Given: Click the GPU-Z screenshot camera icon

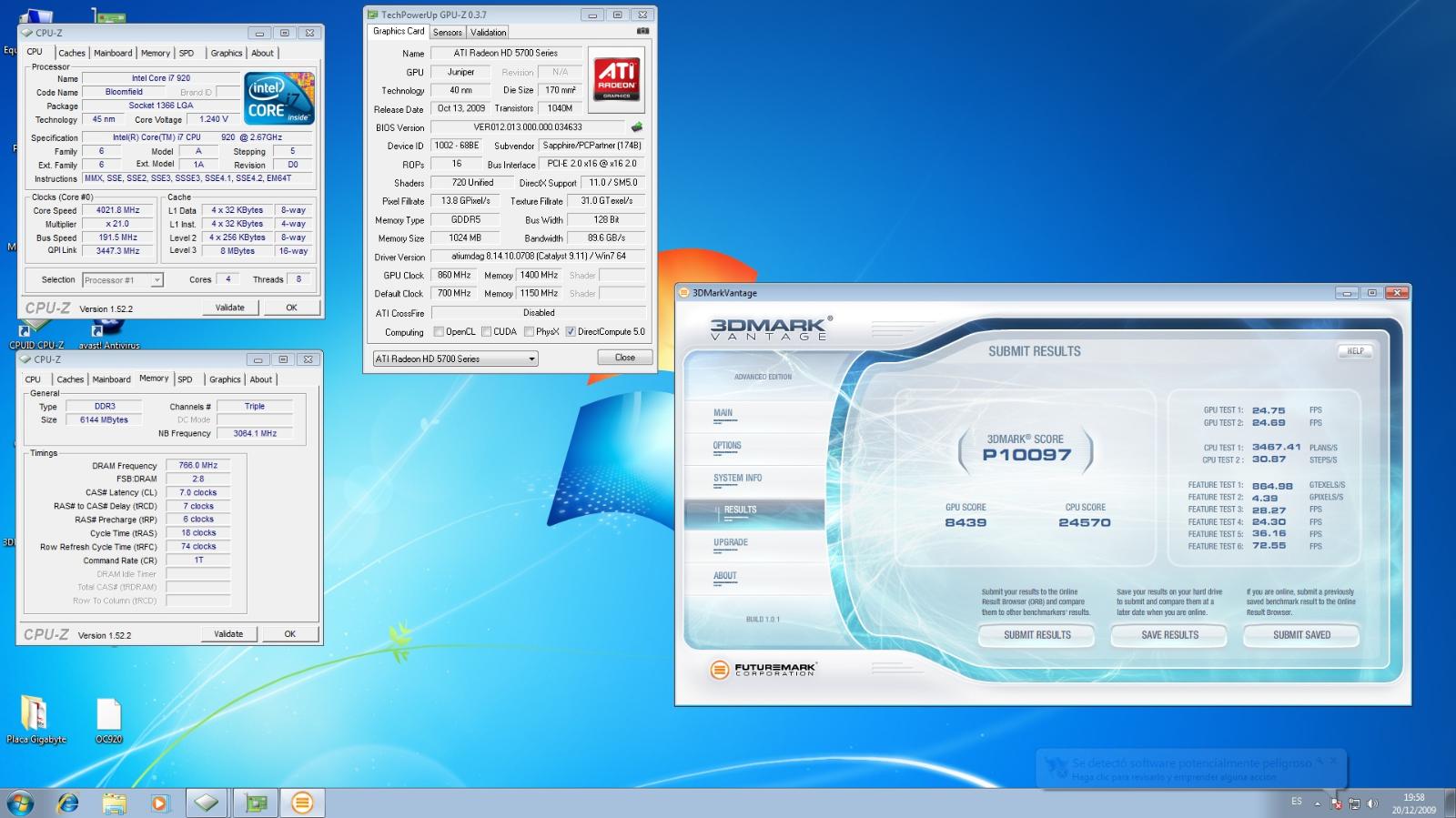Looking at the screenshot, I should tap(642, 31).
